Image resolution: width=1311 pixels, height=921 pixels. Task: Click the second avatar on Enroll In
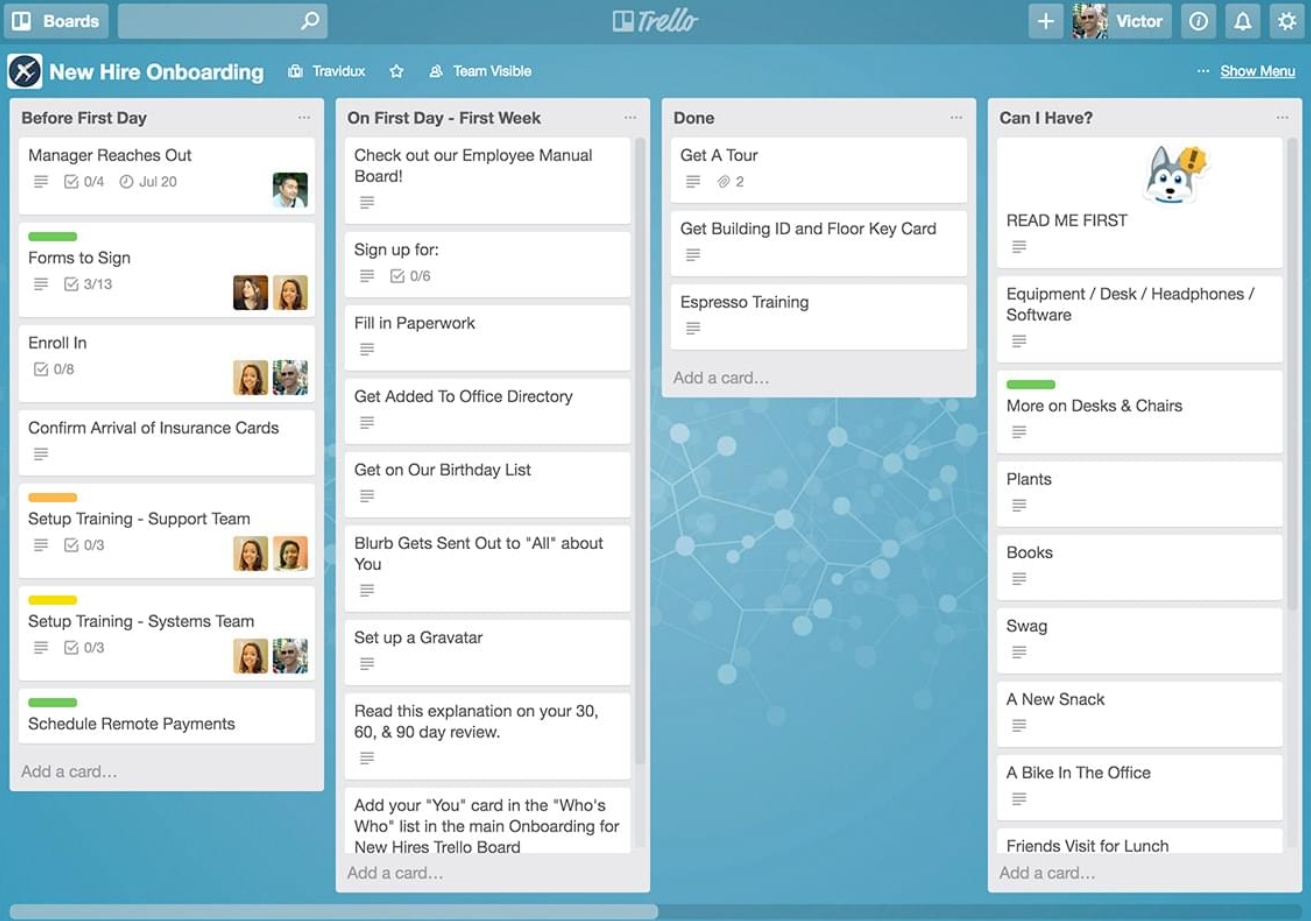point(290,378)
